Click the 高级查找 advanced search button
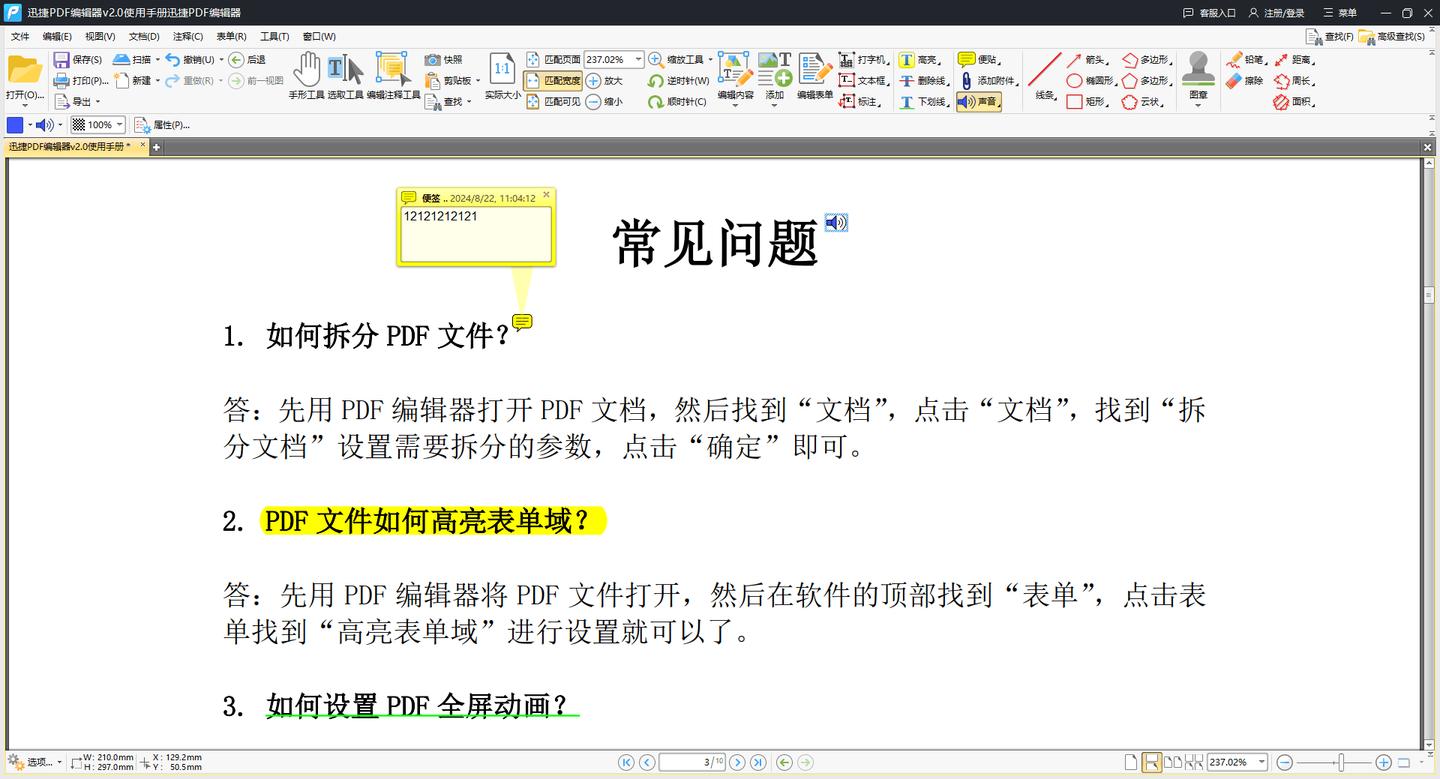Image resolution: width=1440 pixels, height=779 pixels. coord(1400,36)
